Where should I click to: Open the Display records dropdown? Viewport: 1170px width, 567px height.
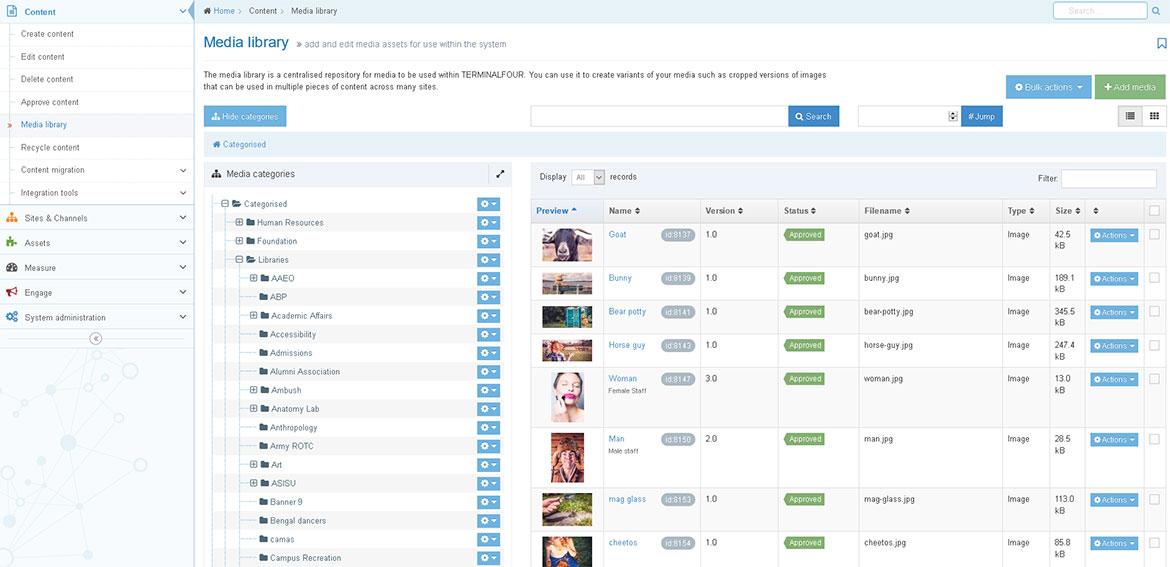tap(588, 178)
